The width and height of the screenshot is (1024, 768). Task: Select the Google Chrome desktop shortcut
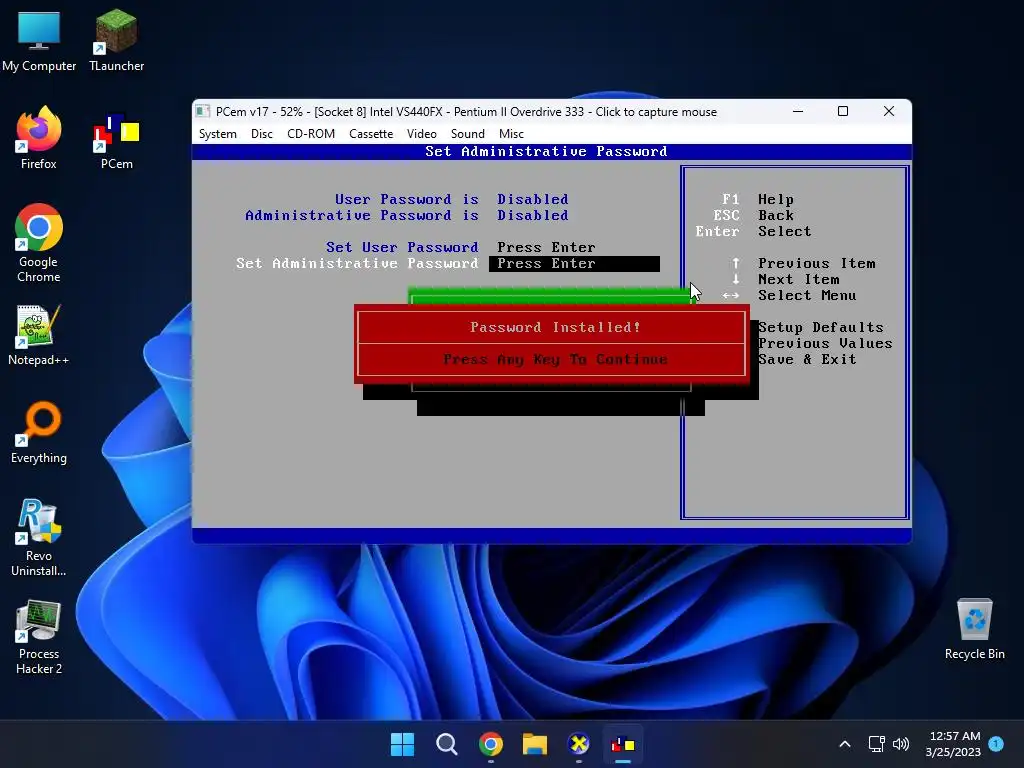[39, 243]
